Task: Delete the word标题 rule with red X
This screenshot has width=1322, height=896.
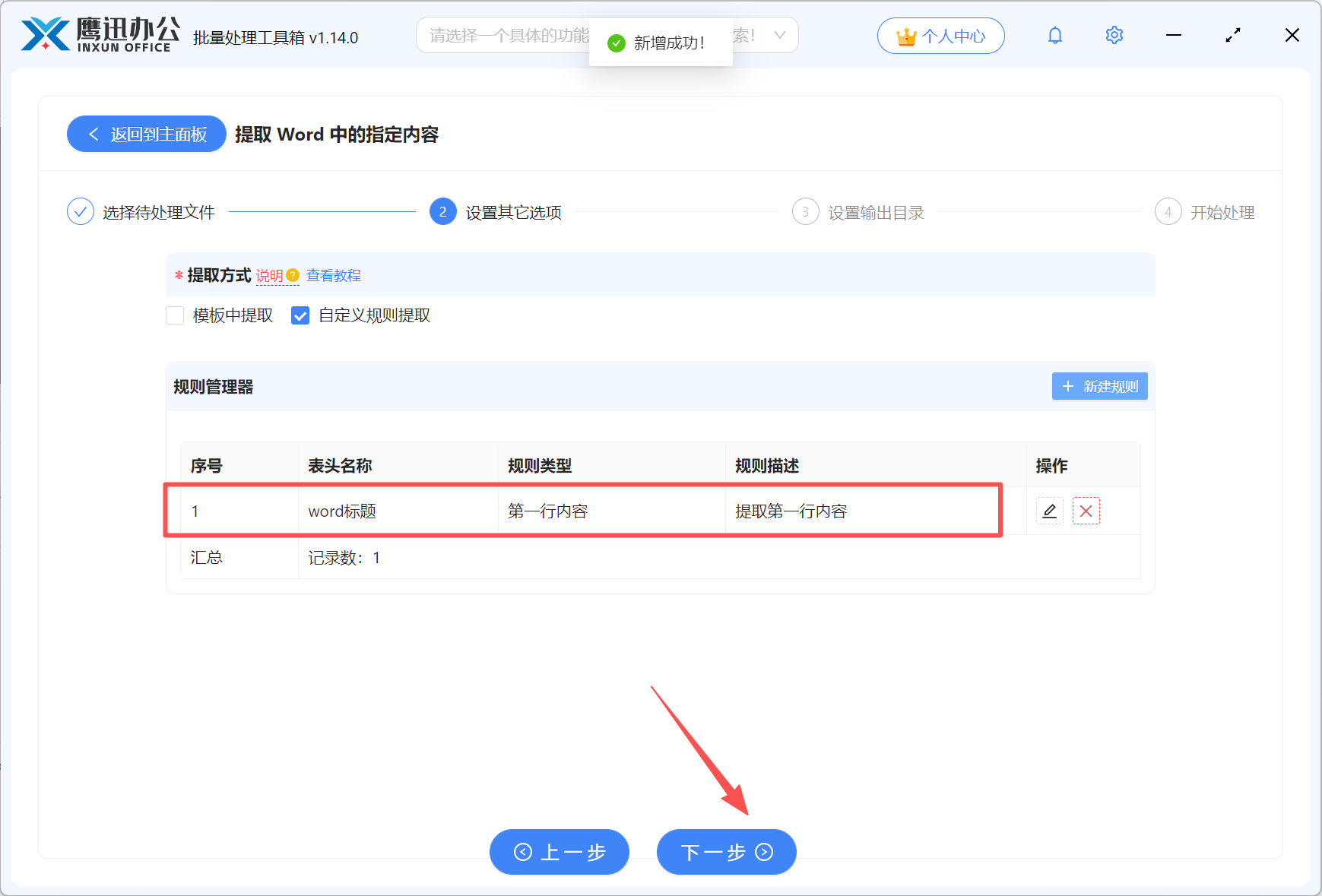Action: click(1086, 511)
